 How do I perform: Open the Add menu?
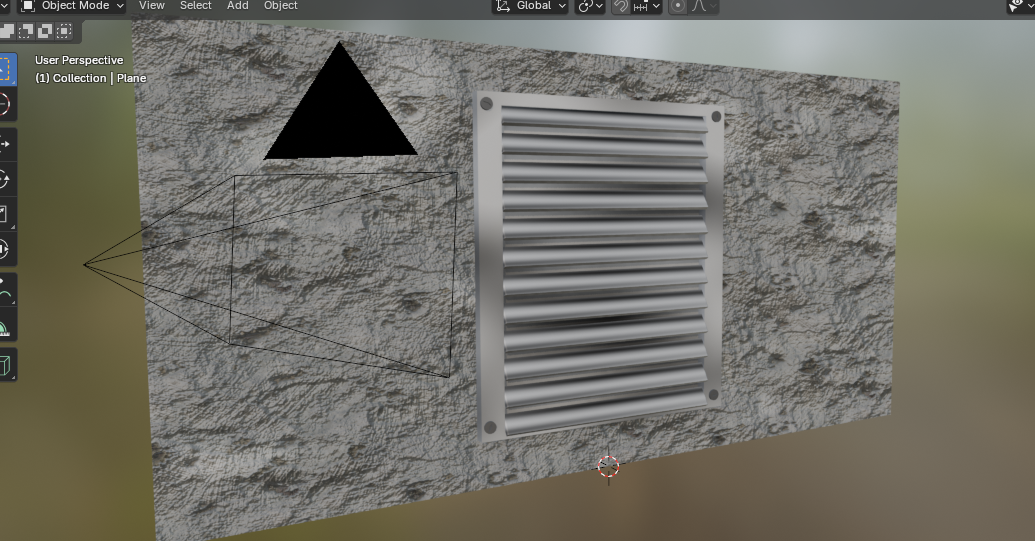[238, 5]
